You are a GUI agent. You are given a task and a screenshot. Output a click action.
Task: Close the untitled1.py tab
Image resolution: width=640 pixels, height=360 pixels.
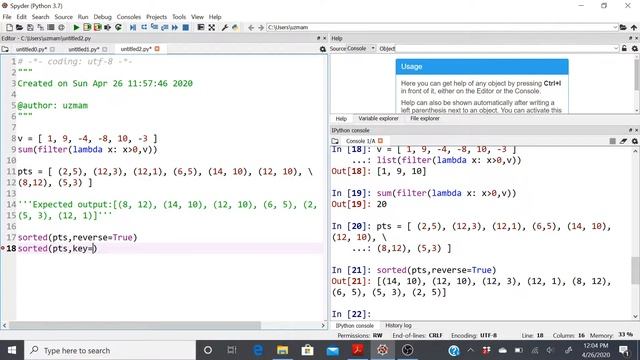(x=104, y=49)
